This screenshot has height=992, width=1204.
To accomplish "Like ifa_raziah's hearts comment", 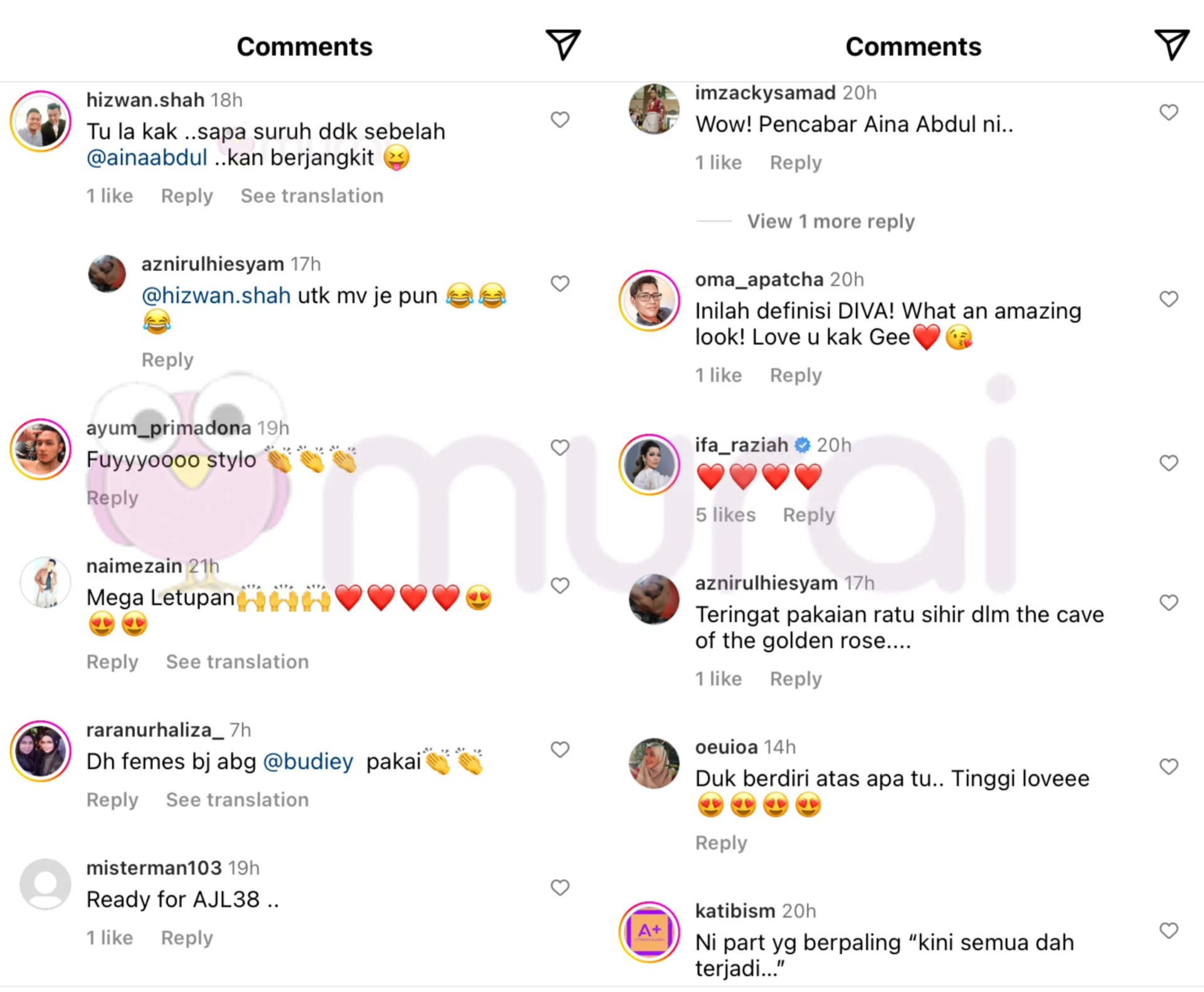I will (x=1169, y=463).
